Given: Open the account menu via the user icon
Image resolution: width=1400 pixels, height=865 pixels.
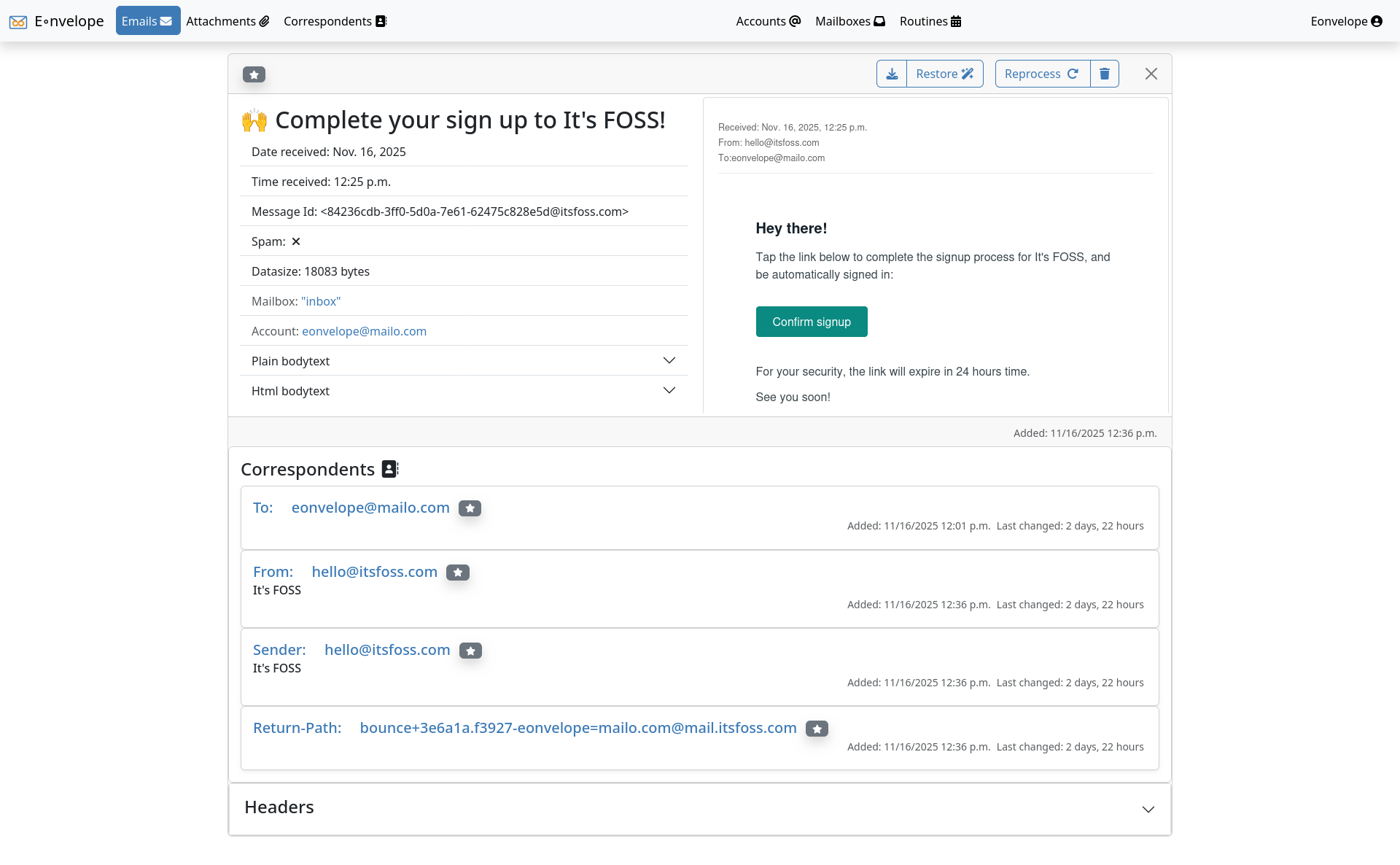Looking at the screenshot, I should point(1377,21).
